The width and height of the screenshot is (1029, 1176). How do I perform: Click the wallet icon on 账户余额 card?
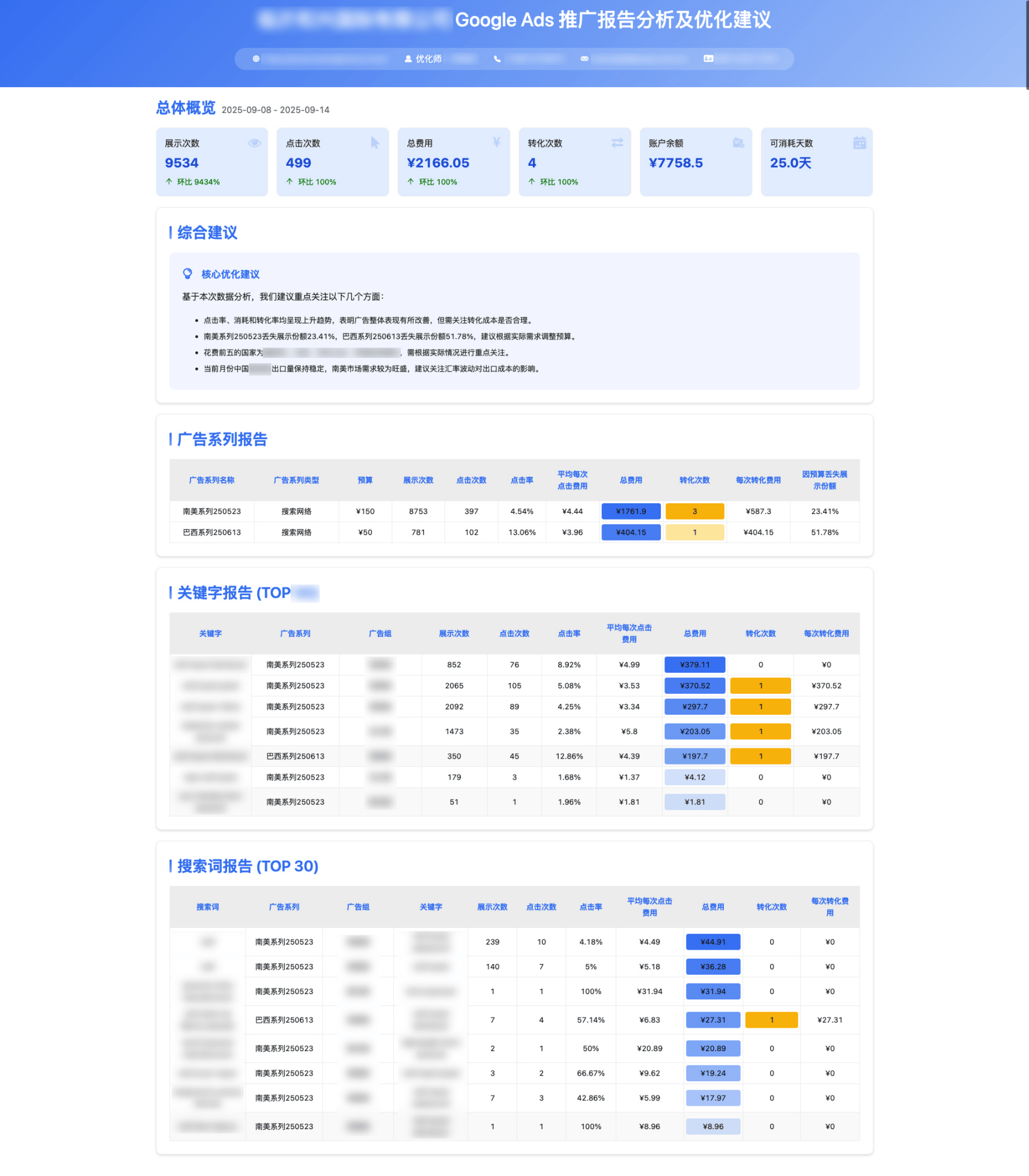point(738,143)
